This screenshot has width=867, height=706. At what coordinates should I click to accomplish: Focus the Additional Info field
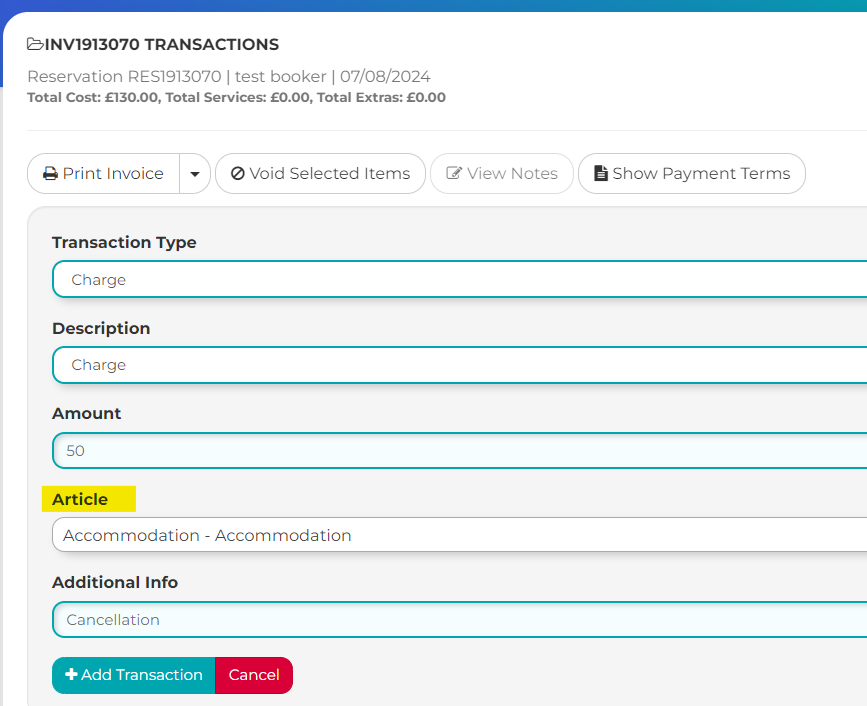coord(459,619)
